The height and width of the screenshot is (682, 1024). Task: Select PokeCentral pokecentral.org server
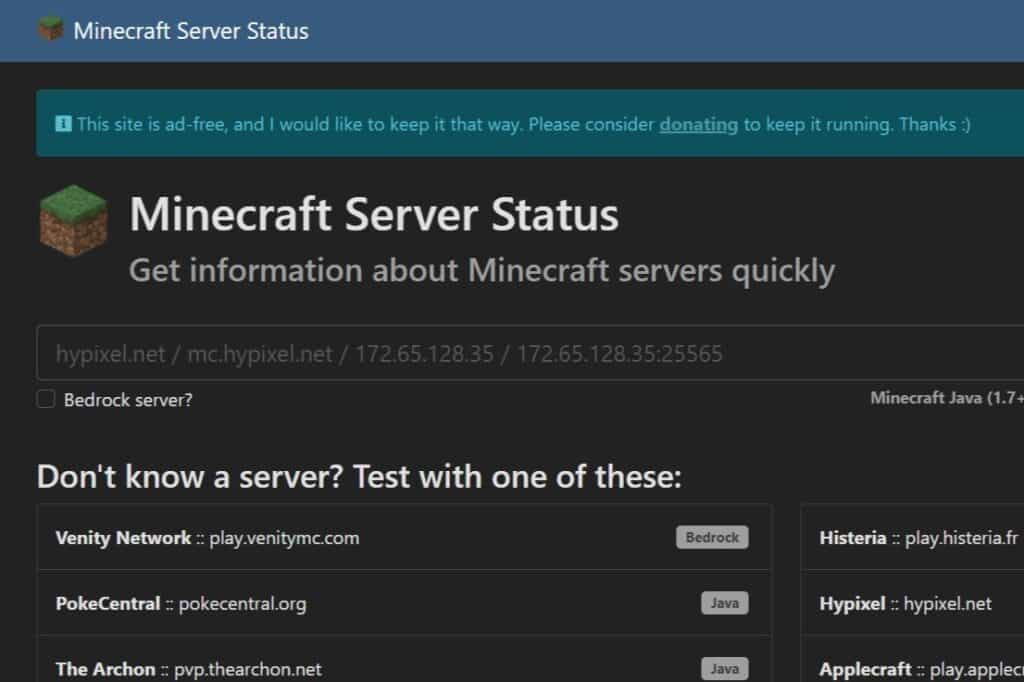404,602
